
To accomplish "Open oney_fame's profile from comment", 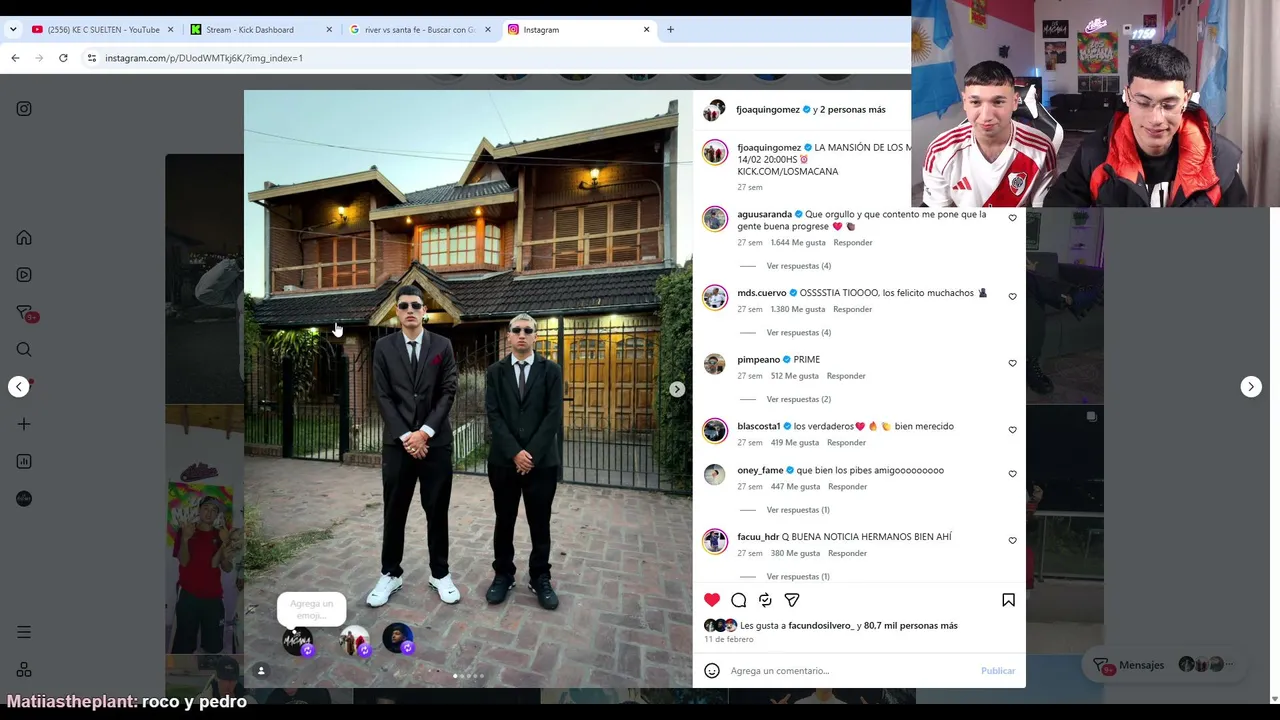I will [x=760, y=470].
